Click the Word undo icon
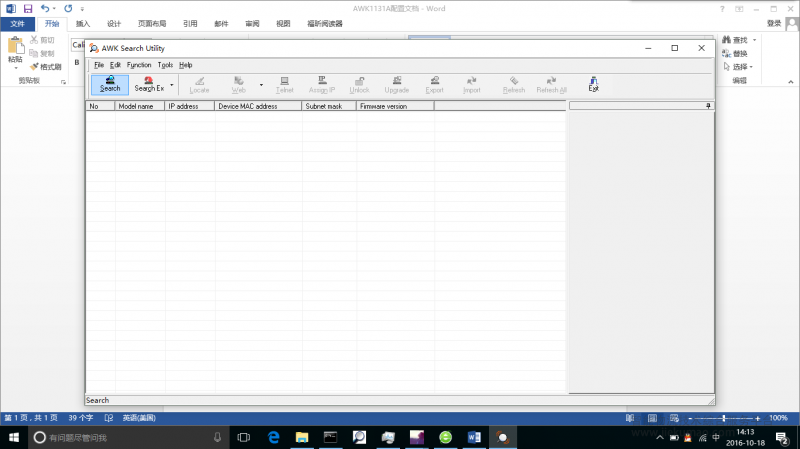 (x=45, y=9)
